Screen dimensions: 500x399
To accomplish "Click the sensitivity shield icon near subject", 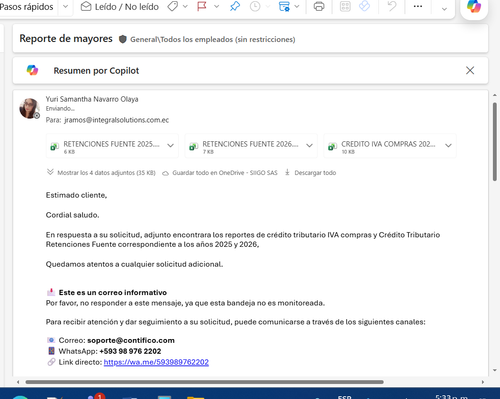I will [123, 39].
